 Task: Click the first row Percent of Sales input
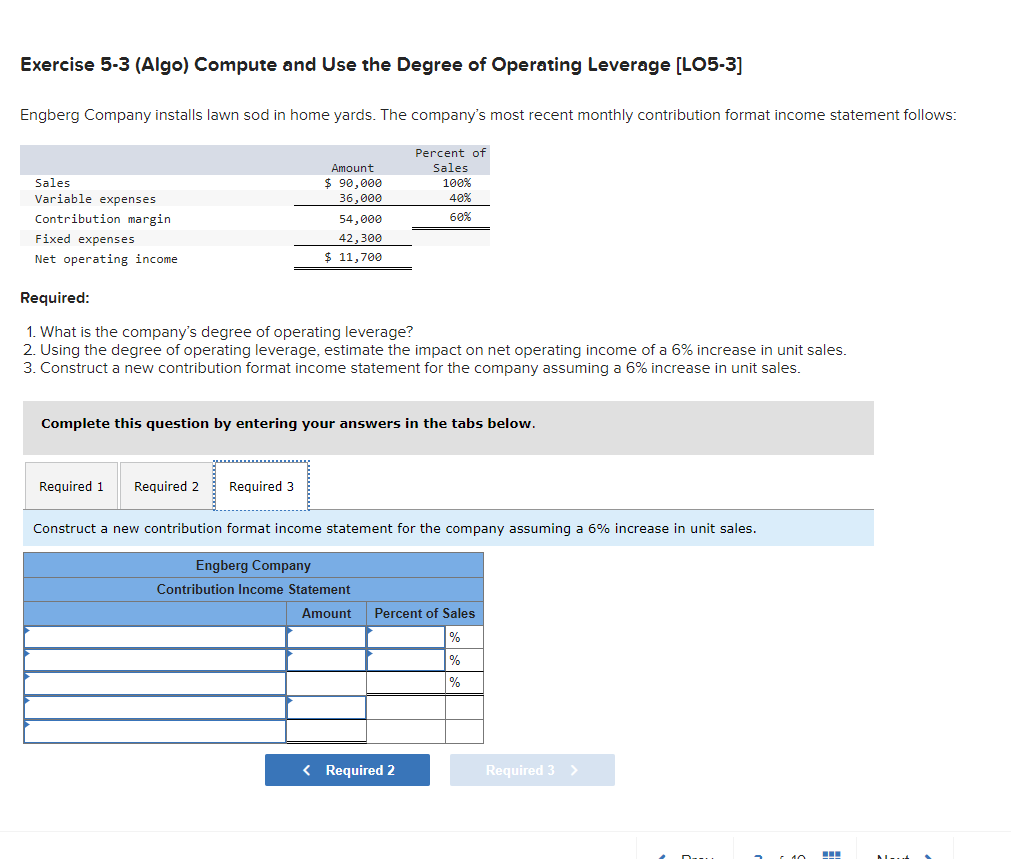click(406, 637)
